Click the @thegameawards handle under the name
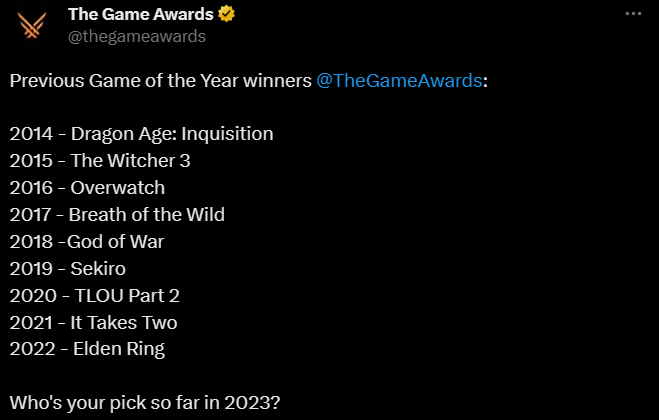 pyautogui.click(x=137, y=37)
